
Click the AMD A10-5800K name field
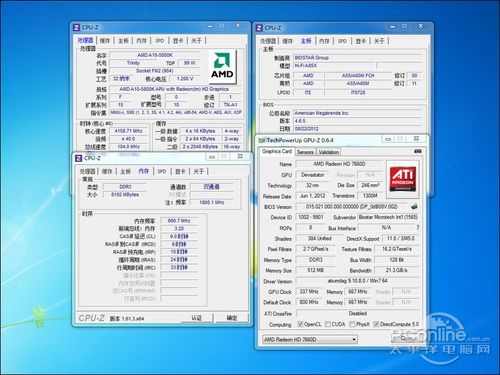[x=155, y=55]
